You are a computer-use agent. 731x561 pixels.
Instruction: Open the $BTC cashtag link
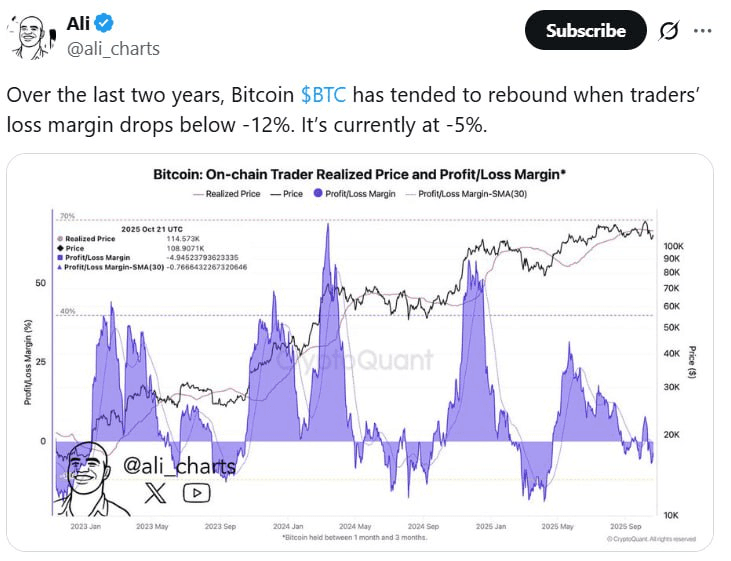(x=324, y=95)
